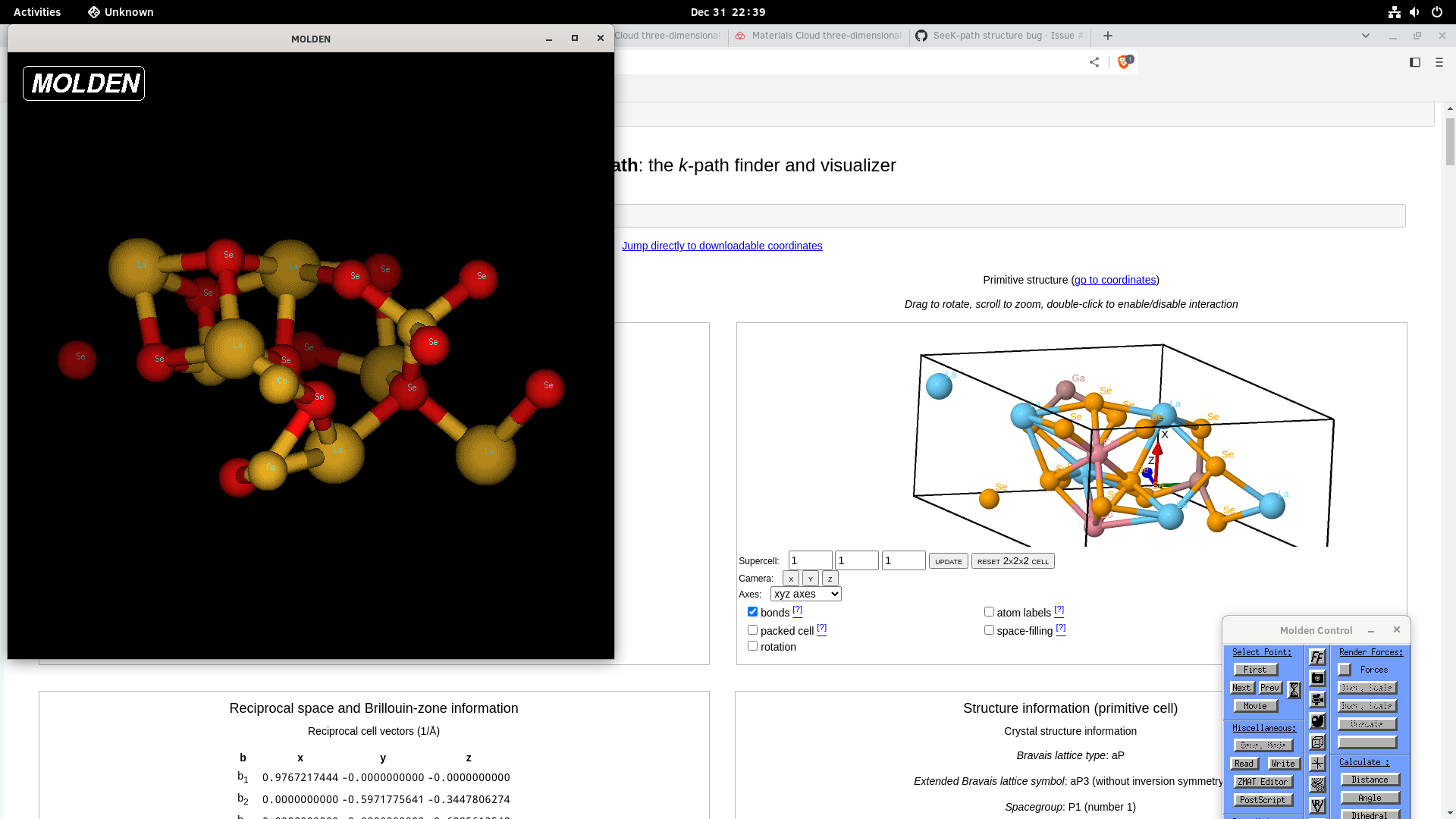
Task: Disable the bonds checkbox
Action: point(752,611)
